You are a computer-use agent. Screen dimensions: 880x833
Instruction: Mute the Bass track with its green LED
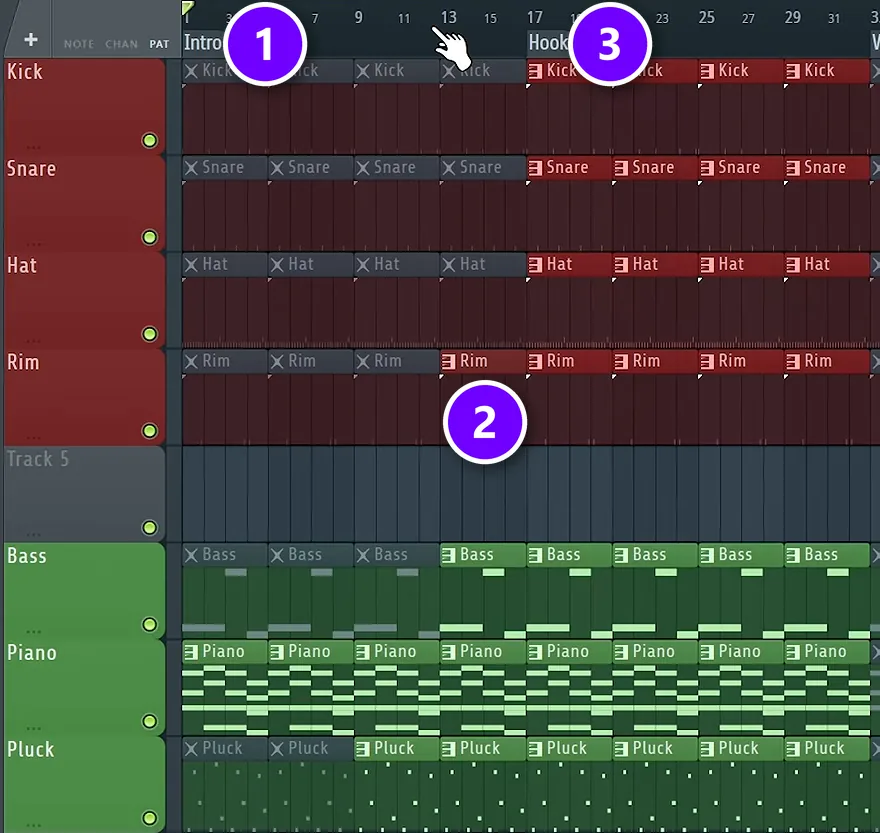tap(149, 624)
